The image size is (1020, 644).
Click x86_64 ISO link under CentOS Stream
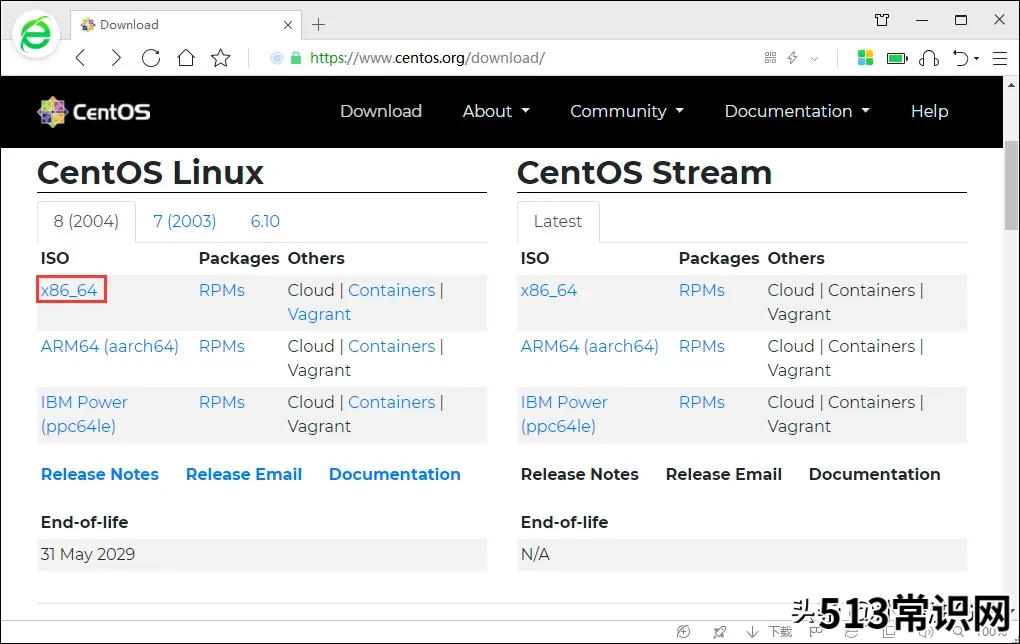[548, 290]
